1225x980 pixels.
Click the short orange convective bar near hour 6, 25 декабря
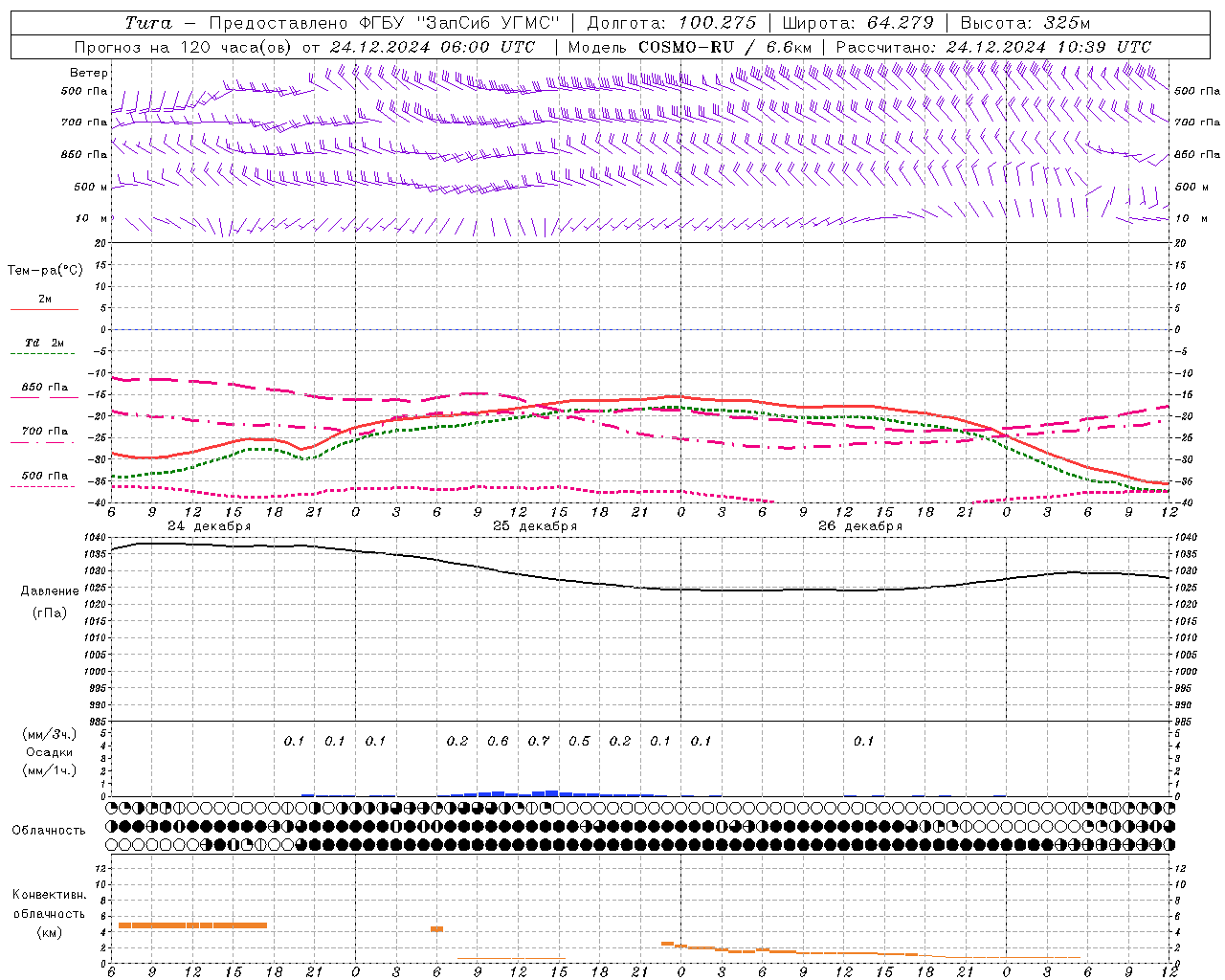pos(436,929)
